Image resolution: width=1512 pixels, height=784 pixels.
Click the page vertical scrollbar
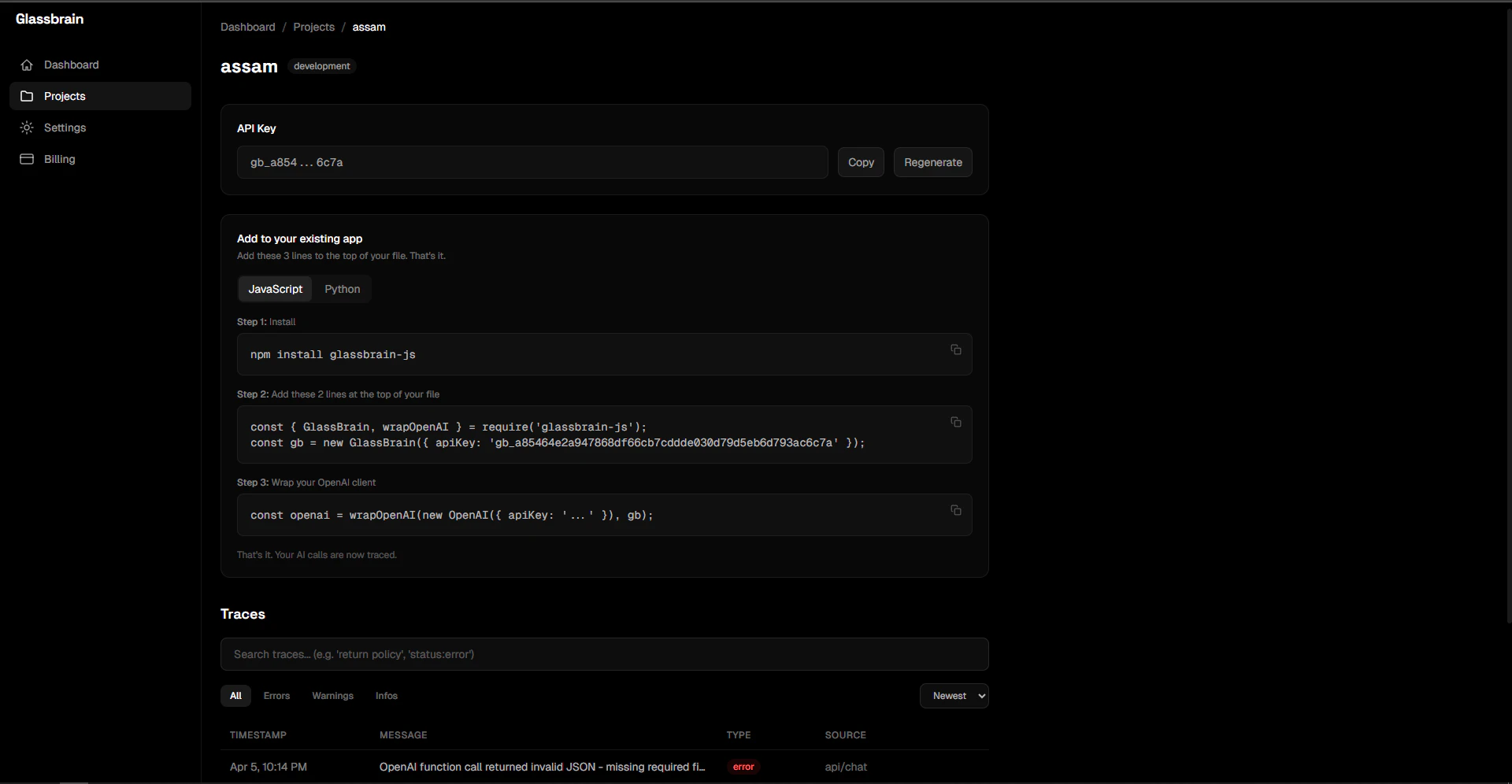point(1508,315)
